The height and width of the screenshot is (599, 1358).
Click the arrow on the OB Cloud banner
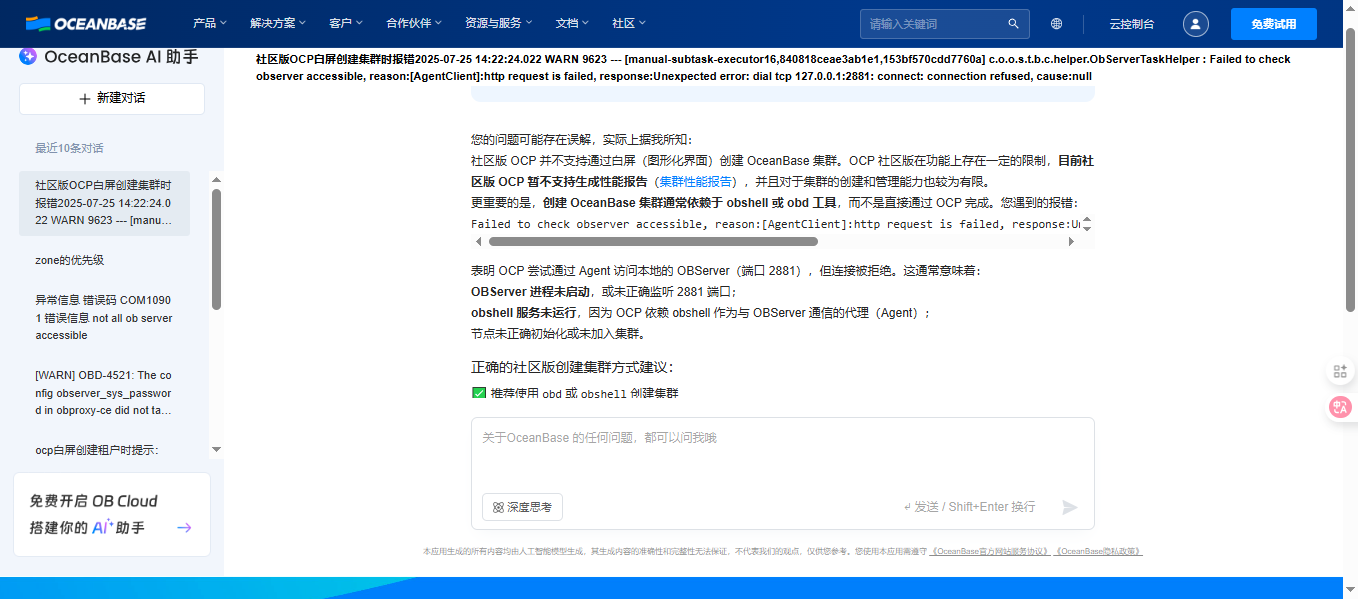point(184,528)
